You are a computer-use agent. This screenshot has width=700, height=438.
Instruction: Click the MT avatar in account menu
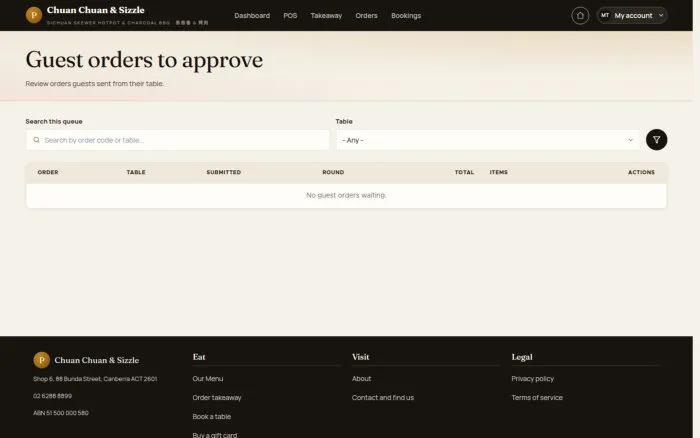pyautogui.click(x=605, y=15)
